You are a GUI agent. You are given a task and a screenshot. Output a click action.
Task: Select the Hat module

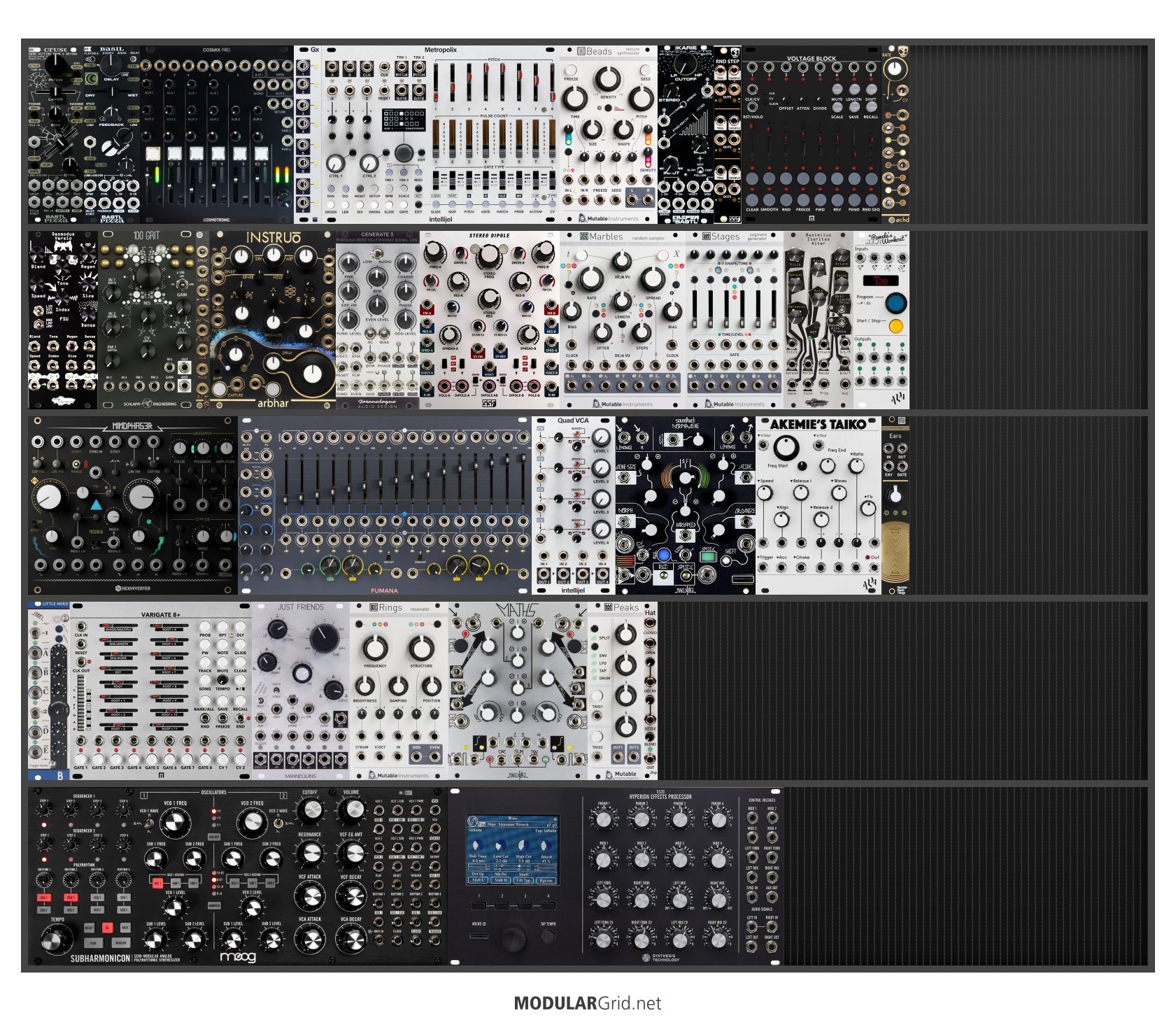click(651, 691)
